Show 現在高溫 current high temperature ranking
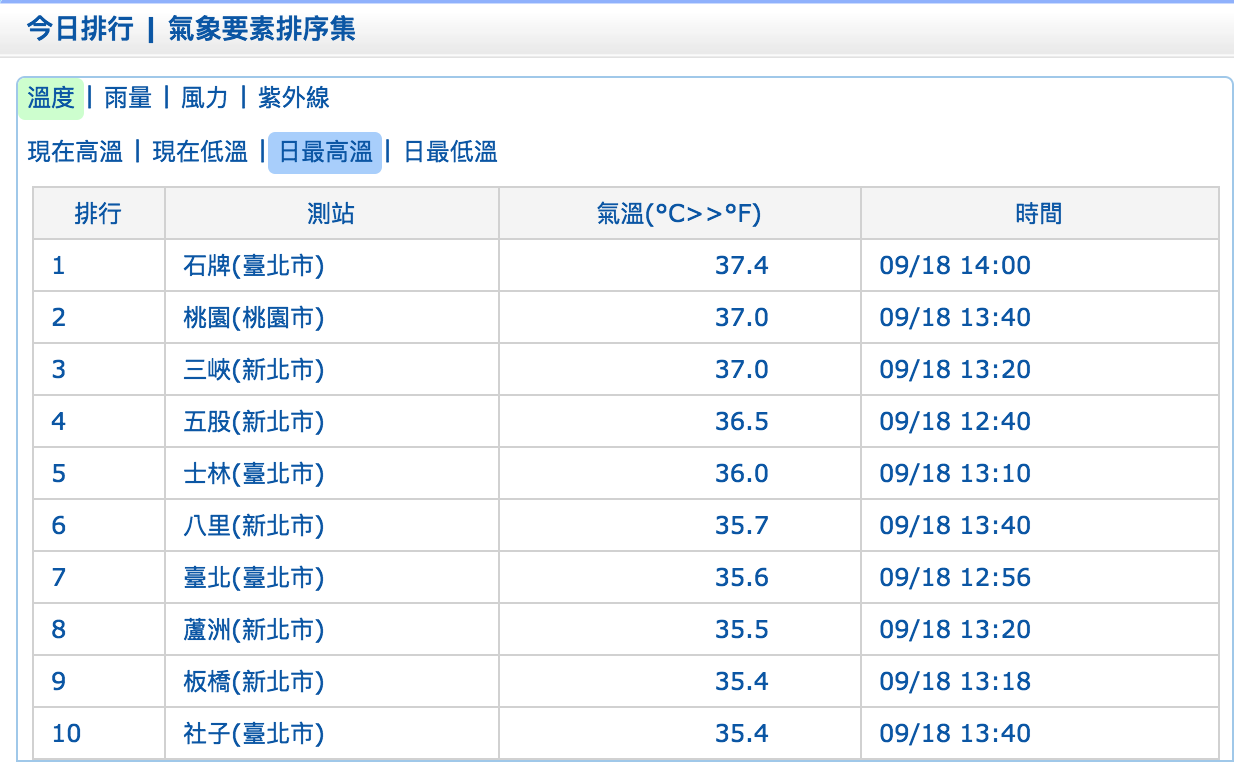This screenshot has width=1234, height=766. click(75, 152)
